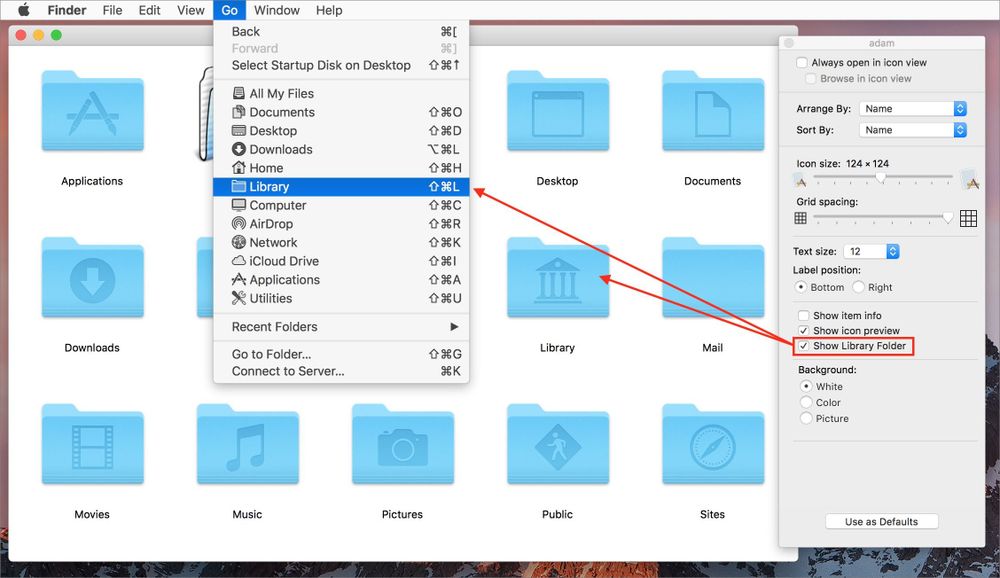This screenshot has height=578, width=1000.
Task: Choose AirDrop in the Go menu
Action: pyautogui.click(x=341, y=224)
